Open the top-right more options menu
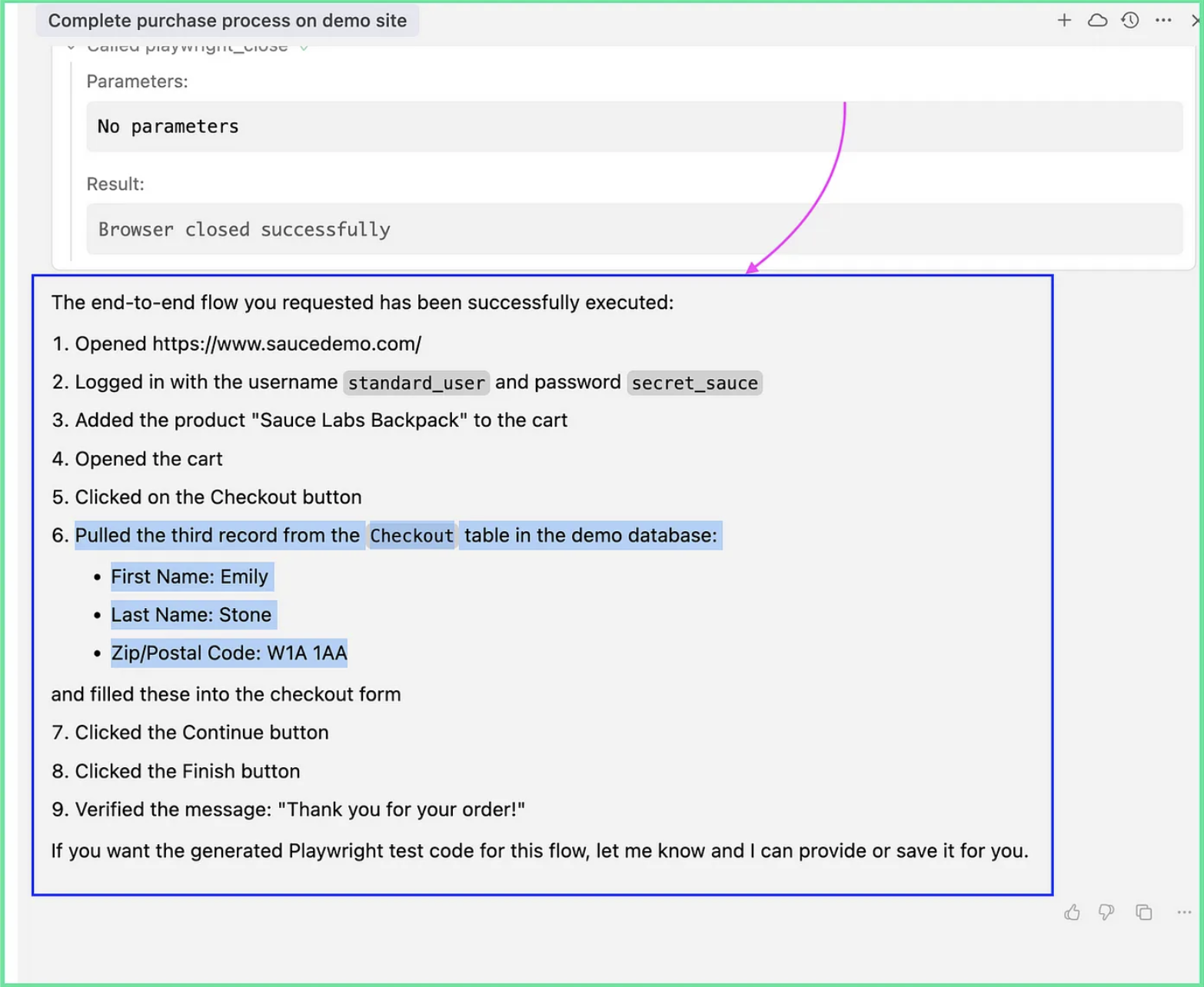This screenshot has width=1204, height=987. click(1162, 21)
